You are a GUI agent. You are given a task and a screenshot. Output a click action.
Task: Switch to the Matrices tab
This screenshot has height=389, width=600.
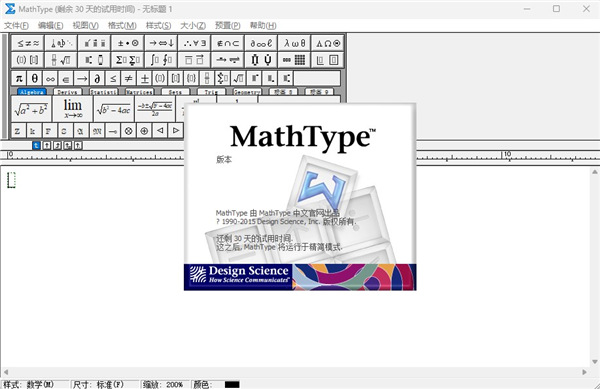[x=139, y=92]
